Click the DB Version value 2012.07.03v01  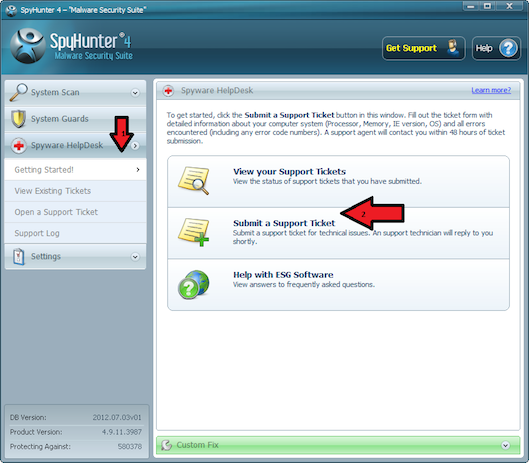117,417
